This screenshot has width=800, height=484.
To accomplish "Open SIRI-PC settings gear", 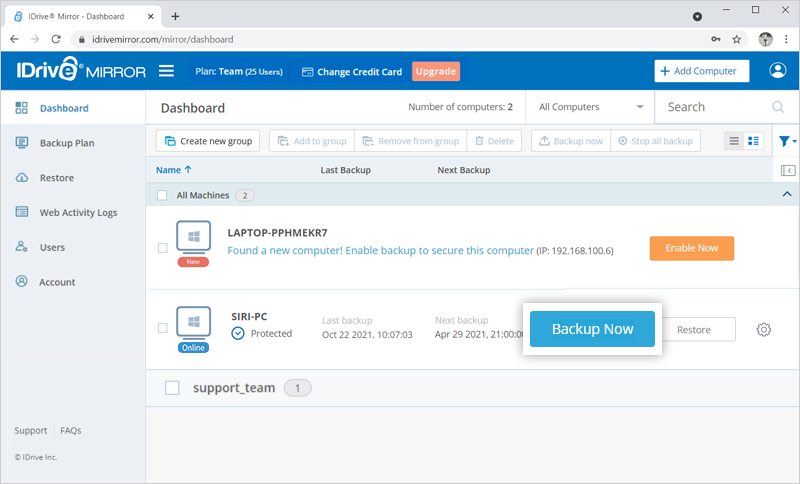I will [x=763, y=329].
